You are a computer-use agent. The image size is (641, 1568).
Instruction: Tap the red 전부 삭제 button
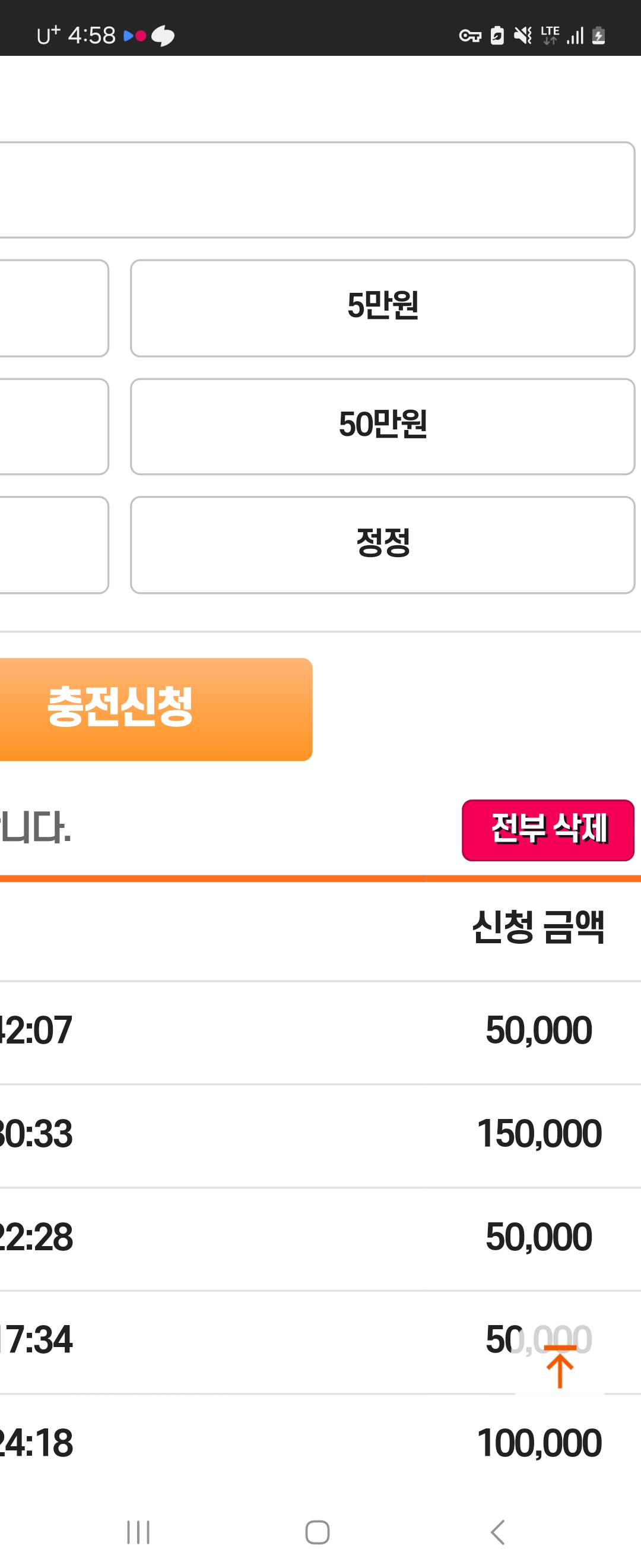(x=548, y=830)
